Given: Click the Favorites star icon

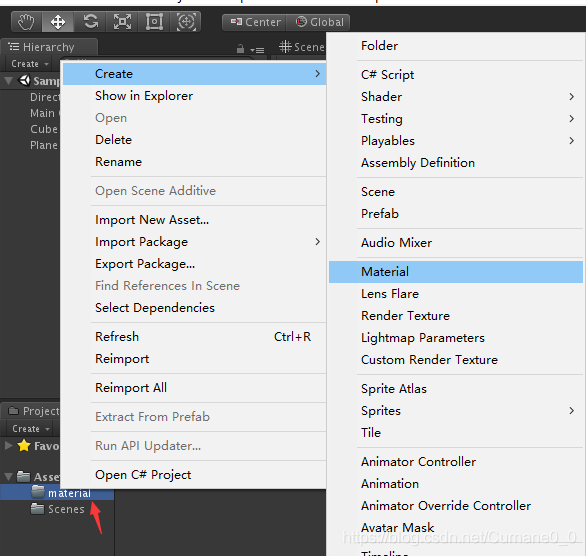Looking at the screenshot, I should tap(24, 445).
